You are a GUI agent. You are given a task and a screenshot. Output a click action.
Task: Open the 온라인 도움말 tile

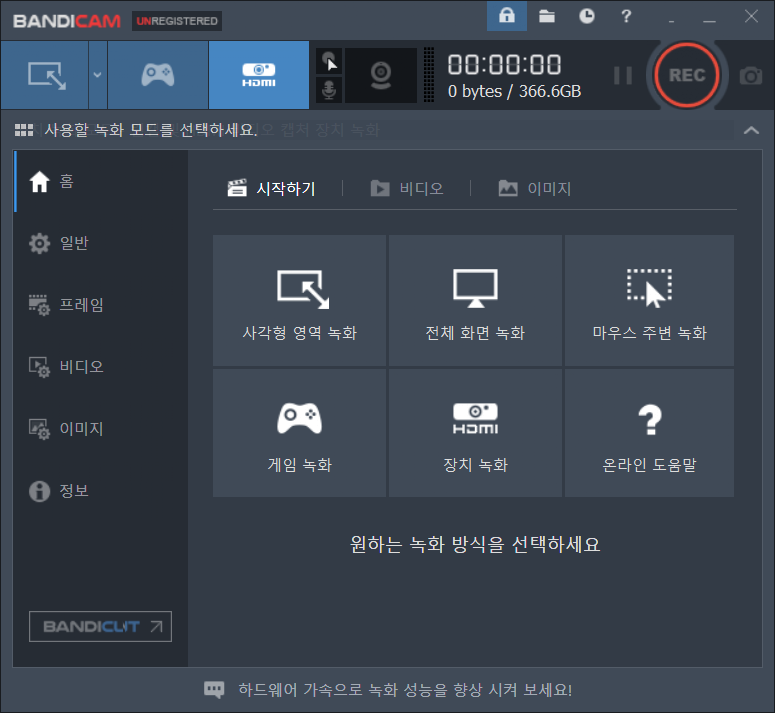[649, 433]
